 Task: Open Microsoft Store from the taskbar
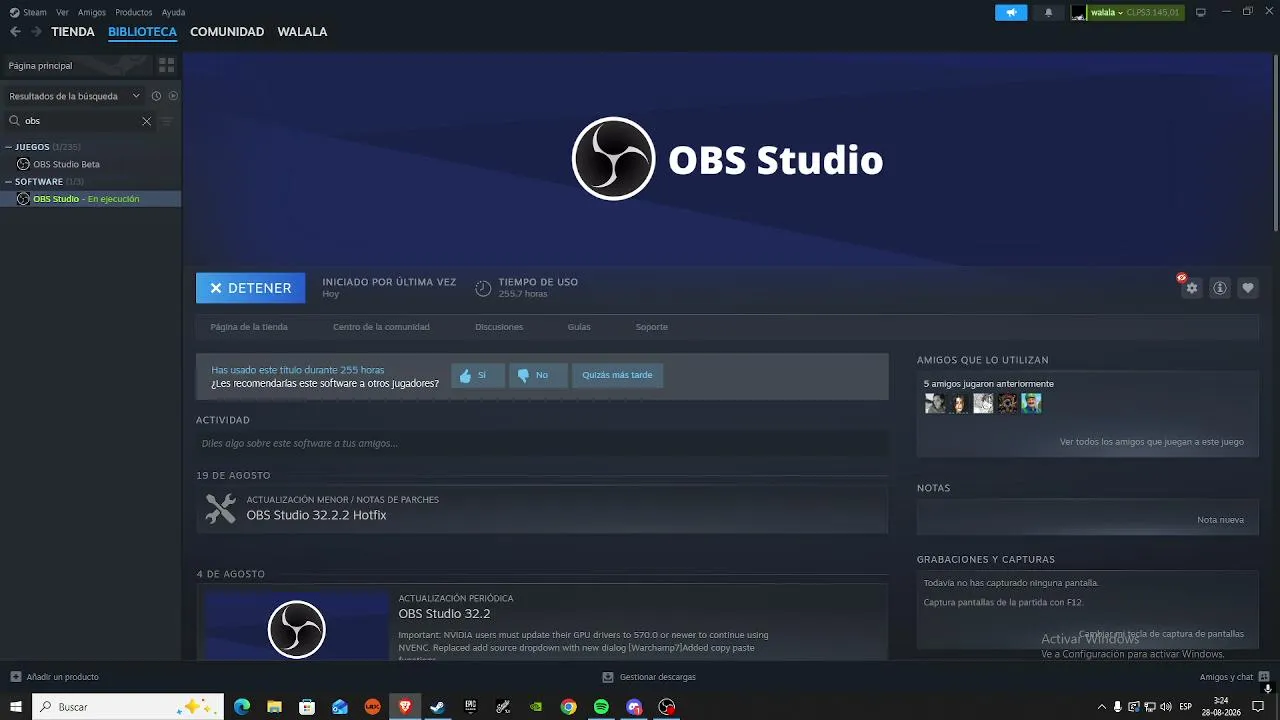307,707
